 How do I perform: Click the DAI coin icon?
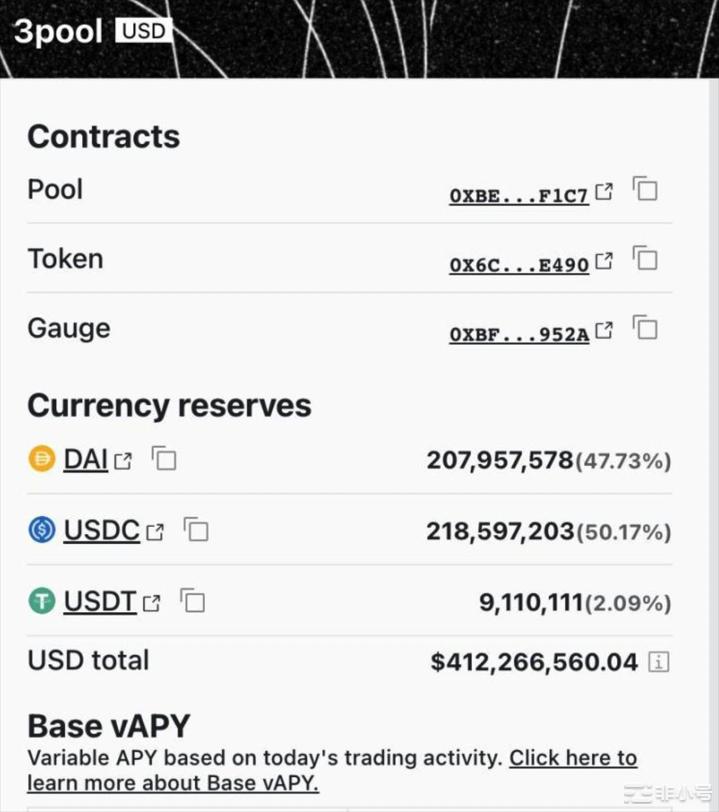[40, 459]
